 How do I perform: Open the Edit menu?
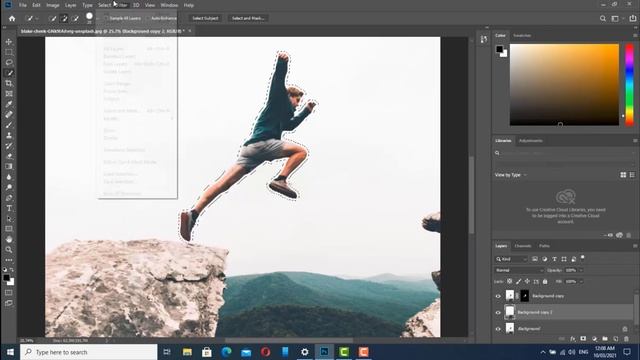(36, 5)
